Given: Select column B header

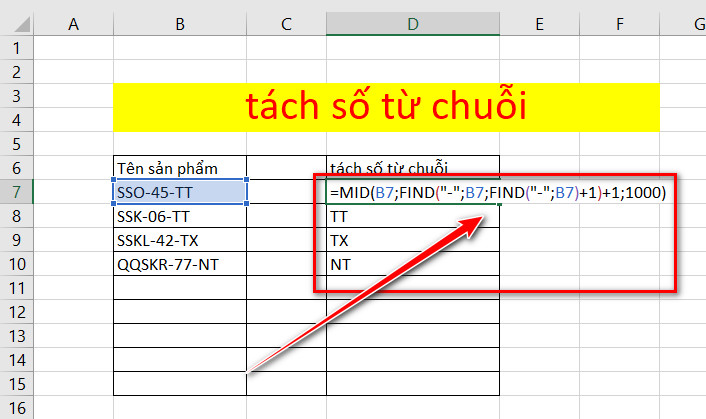Looking at the screenshot, I should click(x=180, y=24).
